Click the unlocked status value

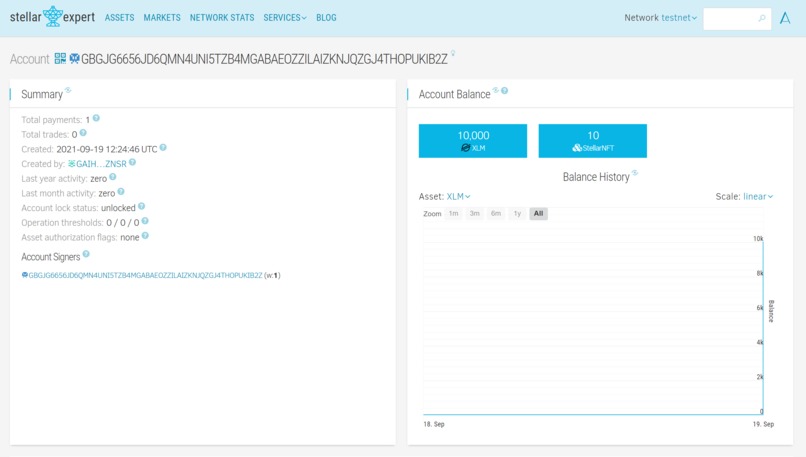118,208
